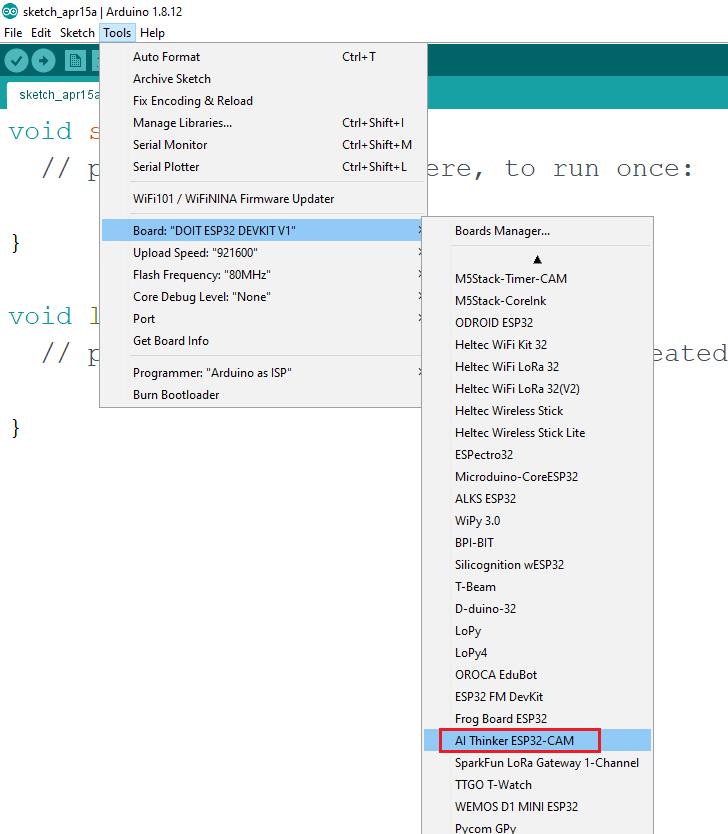Select WEMOS D1 MINI ESP32 board
728x834 pixels.
pyautogui.click(x=538, y=807)
